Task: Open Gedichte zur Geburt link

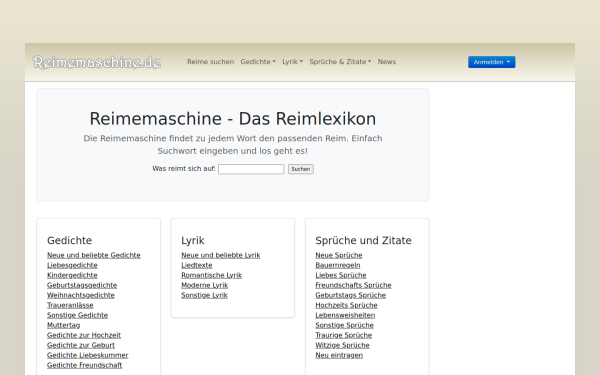Action: pyautogui.click(x=81, y=345)
